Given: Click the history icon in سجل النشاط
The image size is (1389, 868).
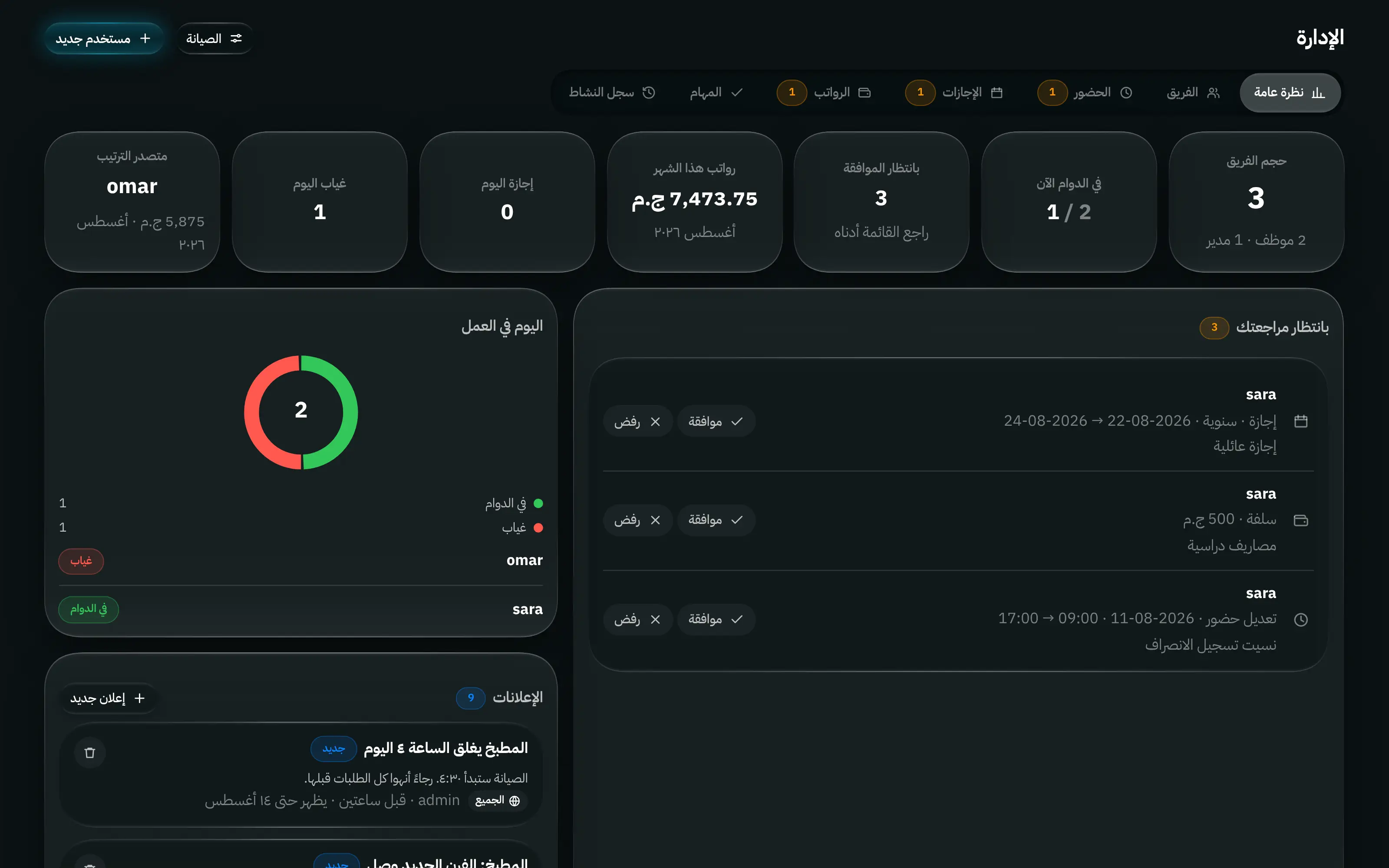Looking at the screenshot, I should tap(649, 92).
